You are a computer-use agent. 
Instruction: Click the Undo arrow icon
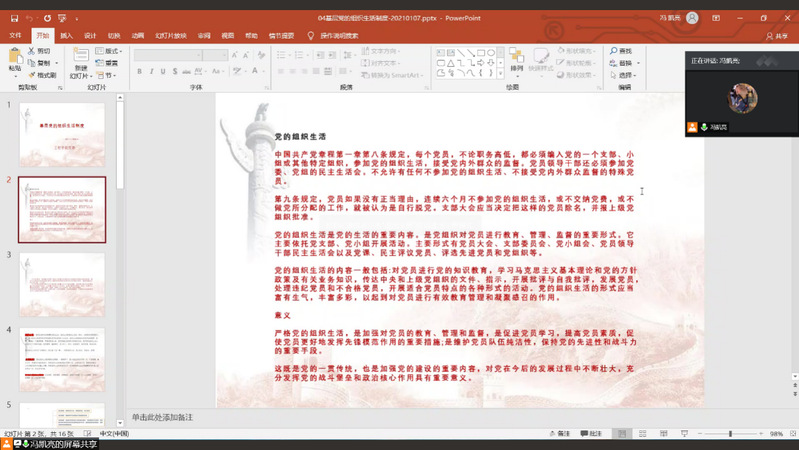(x=31, y=18)
